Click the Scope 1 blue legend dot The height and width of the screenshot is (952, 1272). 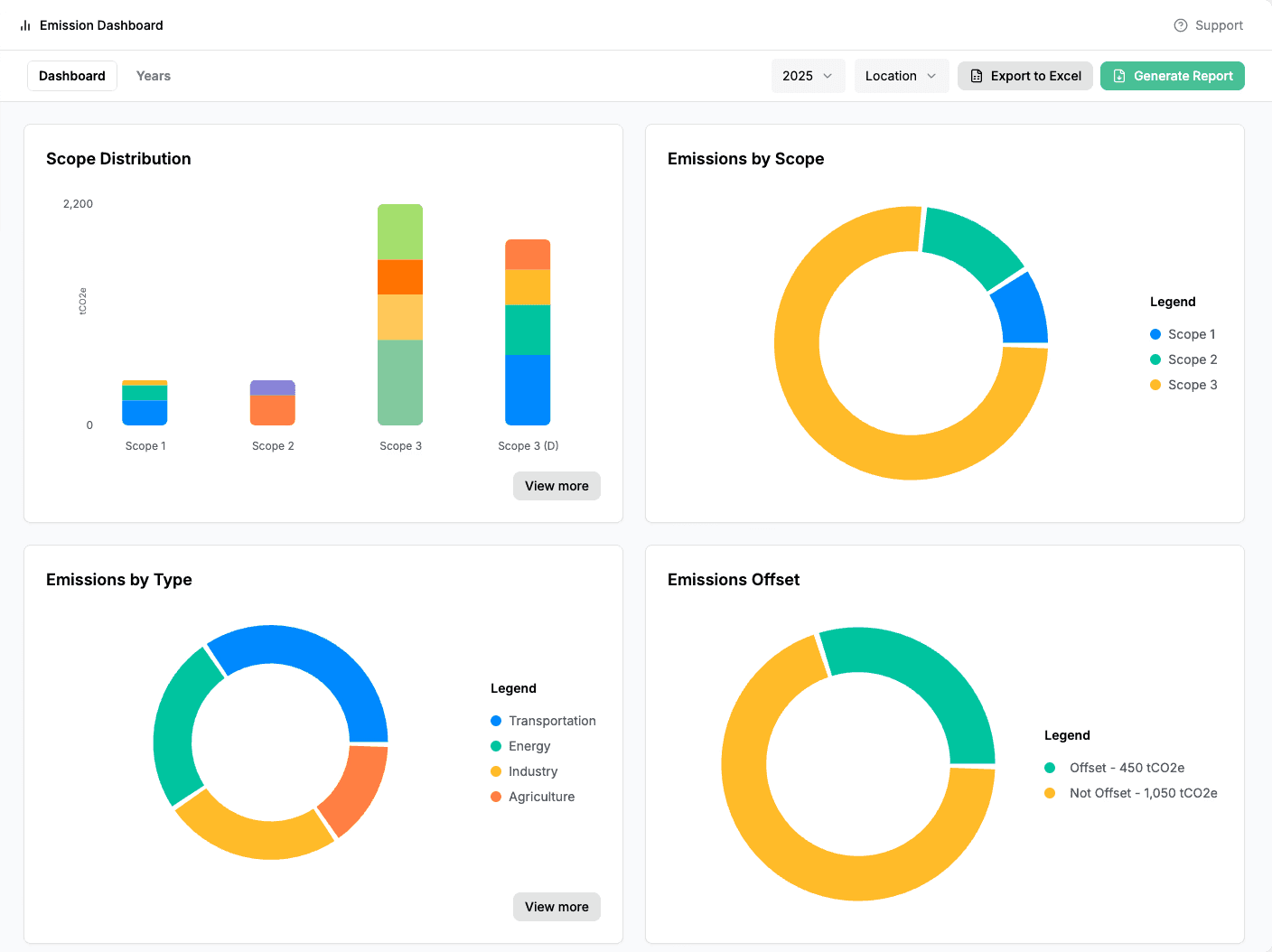pyautogui.click(x=1155, y=334)
